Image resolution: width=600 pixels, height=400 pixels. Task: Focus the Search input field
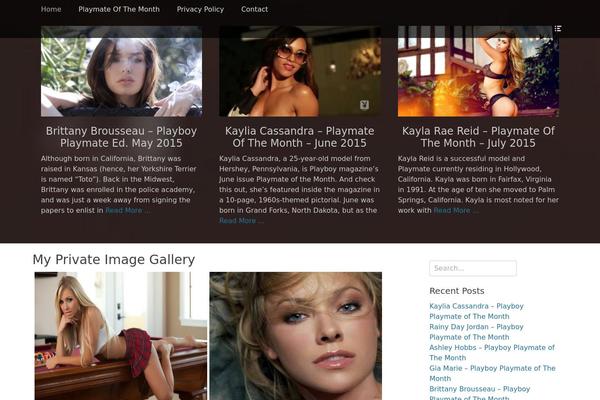(473, 268)
